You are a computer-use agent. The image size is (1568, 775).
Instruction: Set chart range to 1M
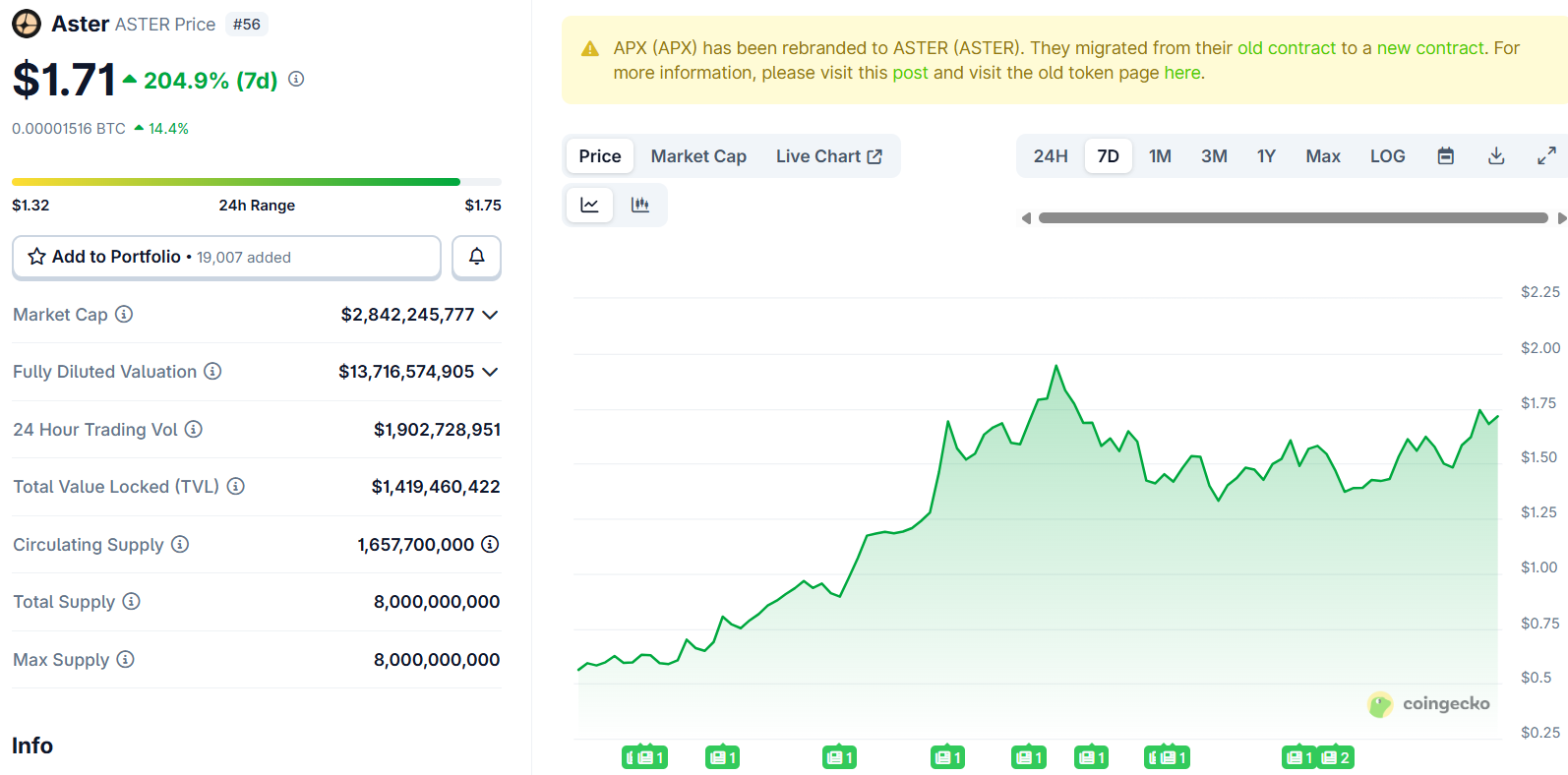[1160, 156]
